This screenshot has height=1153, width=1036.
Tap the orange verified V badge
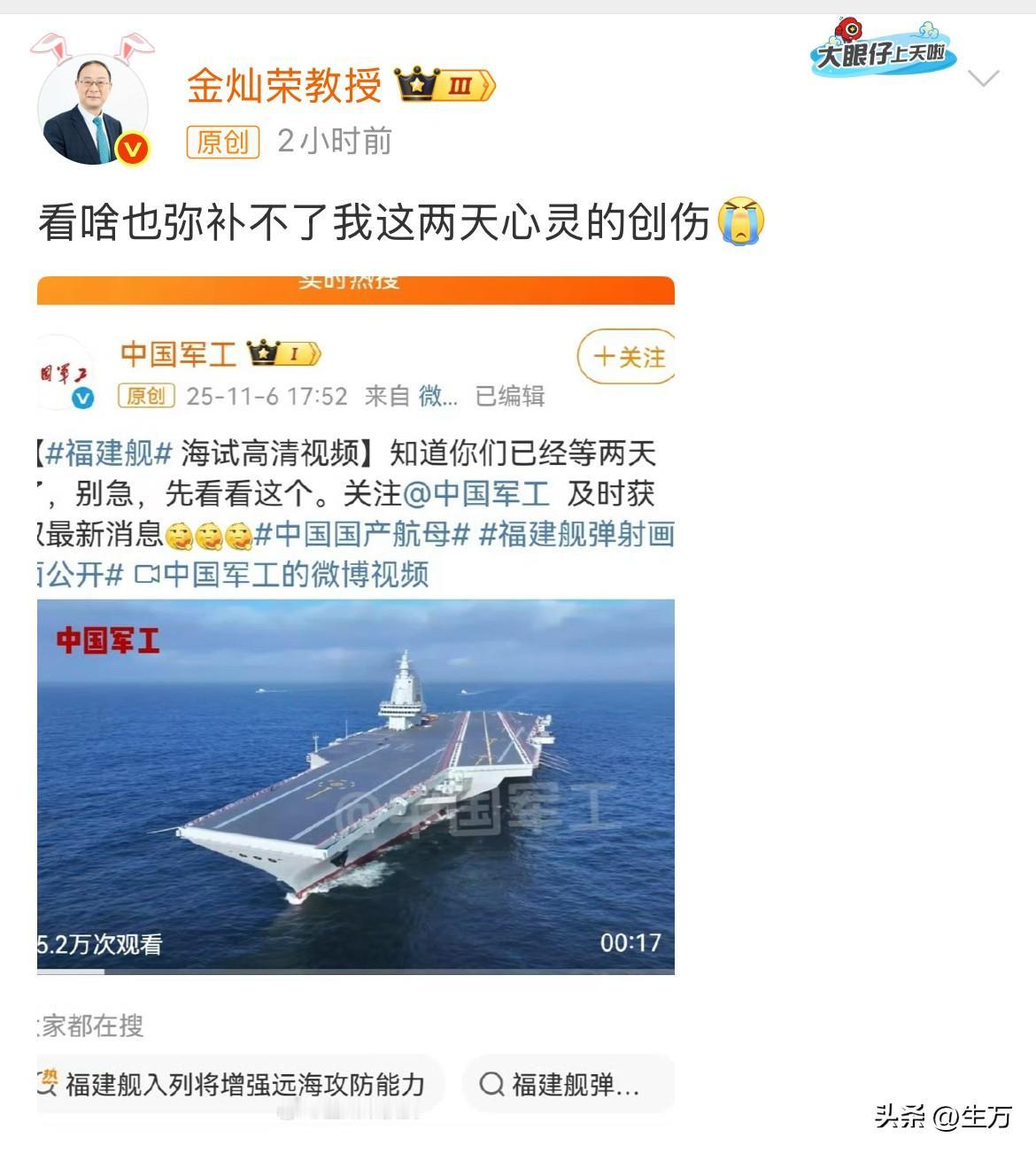click(x=133, y=149)
